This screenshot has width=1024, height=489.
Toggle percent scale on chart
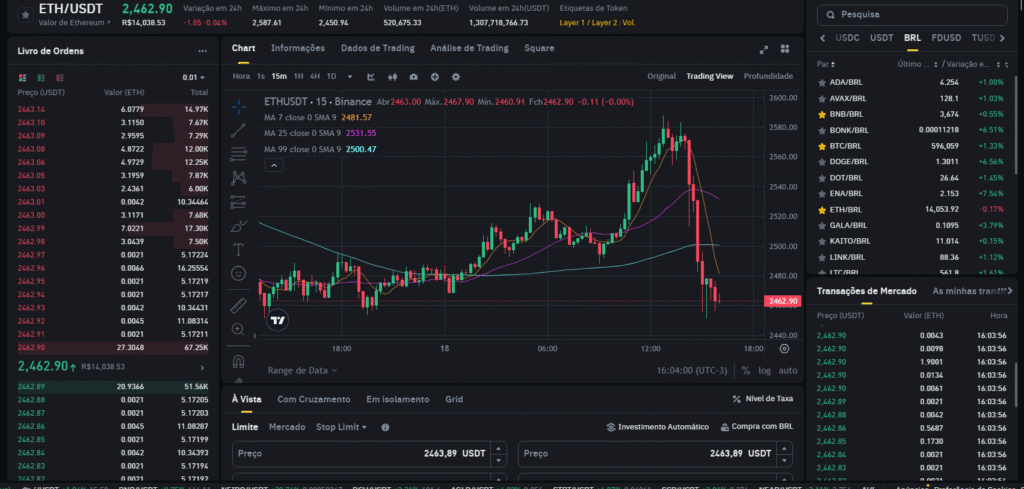[746, 370]
